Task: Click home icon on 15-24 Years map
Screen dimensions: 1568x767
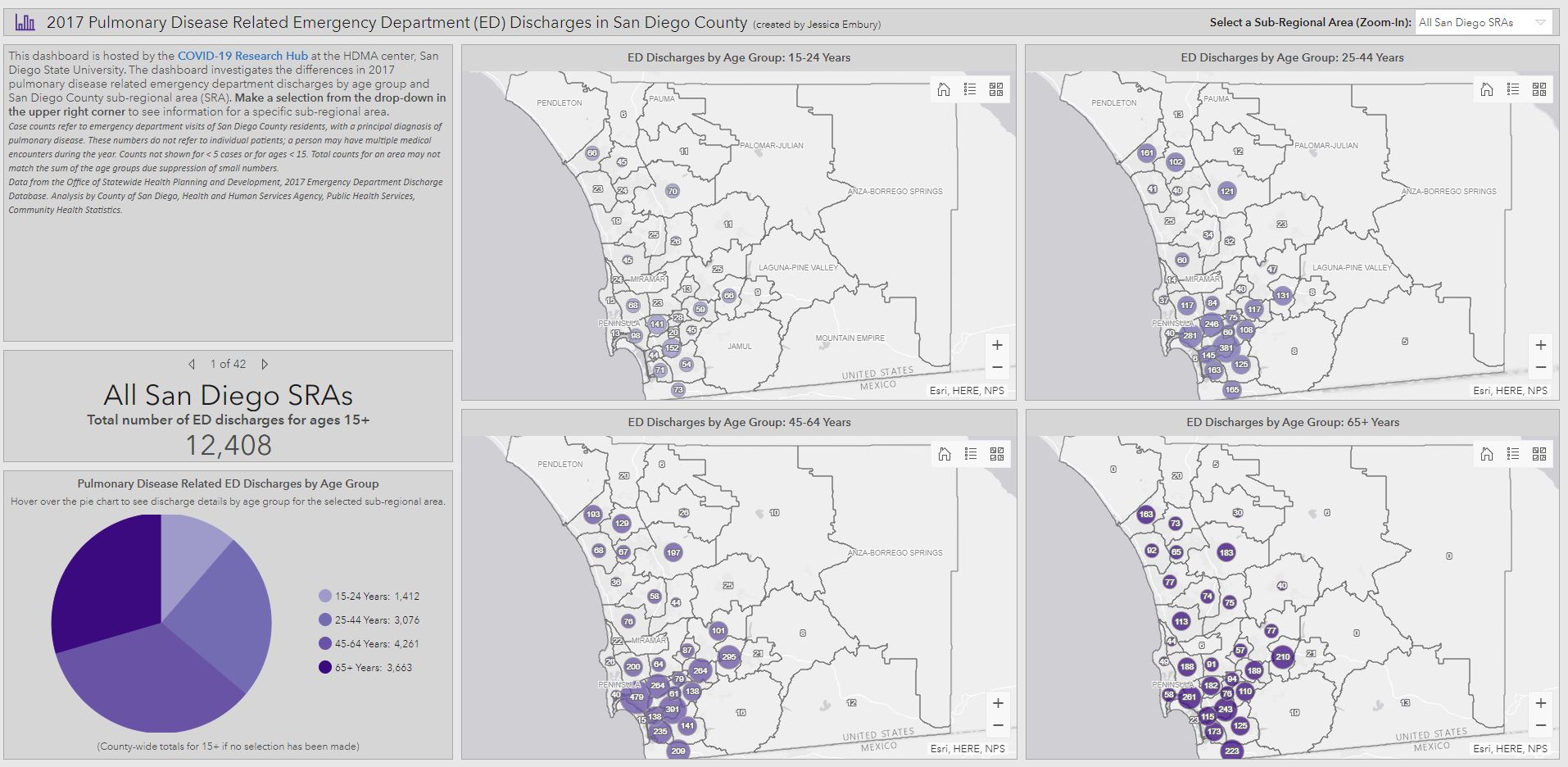Action: point(944,89)
